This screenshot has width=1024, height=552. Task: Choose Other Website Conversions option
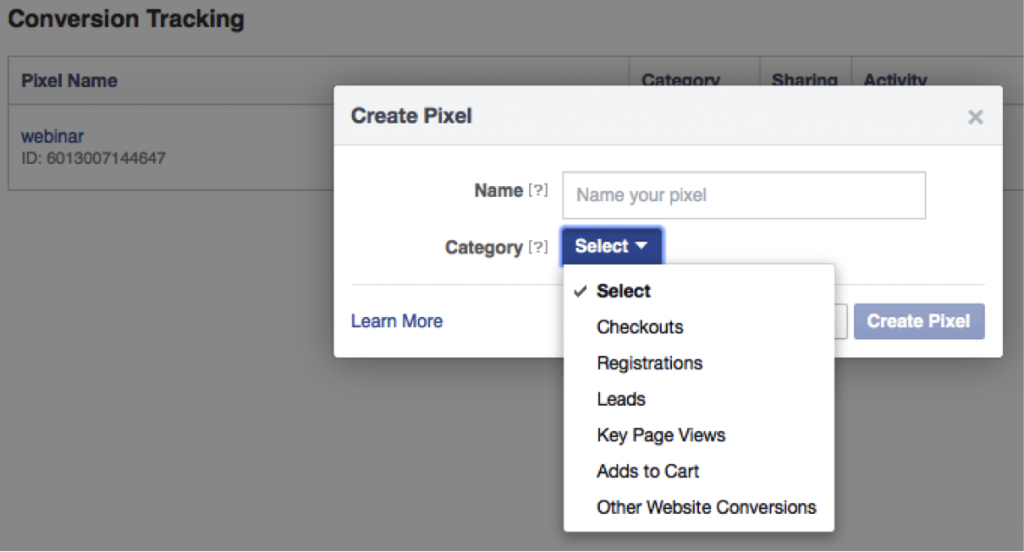coord(706,507)
